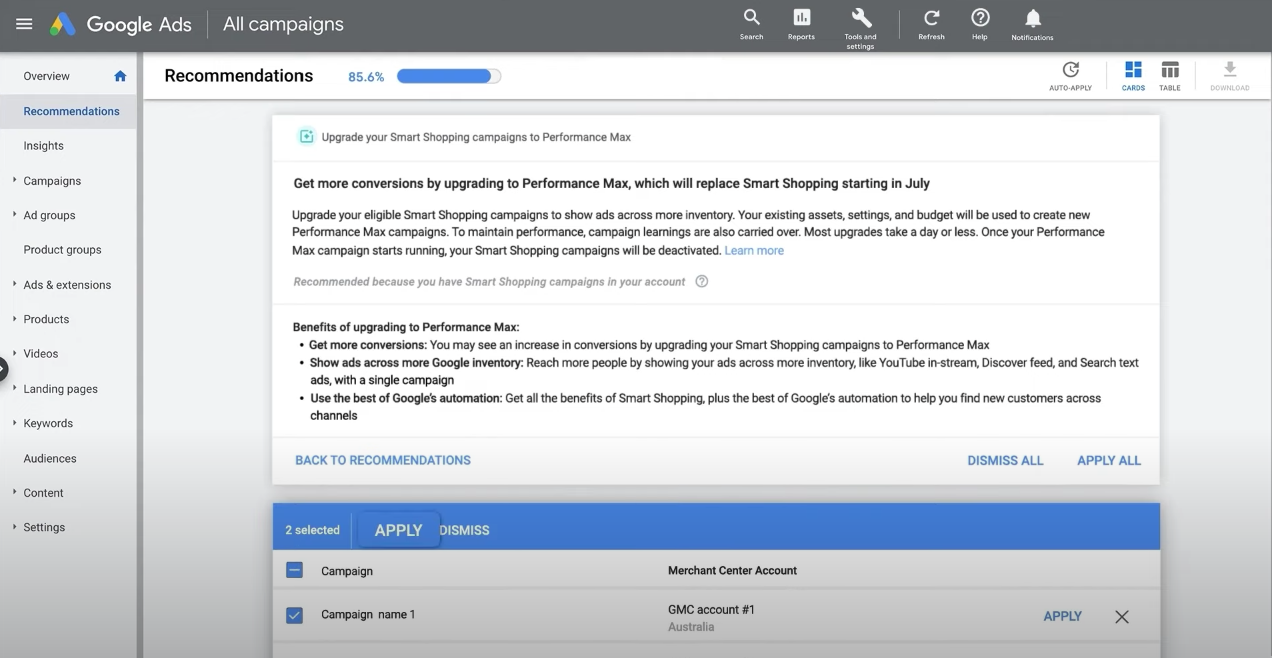Click the 2 selected label

pyautogui.click(x=312, y=530)
